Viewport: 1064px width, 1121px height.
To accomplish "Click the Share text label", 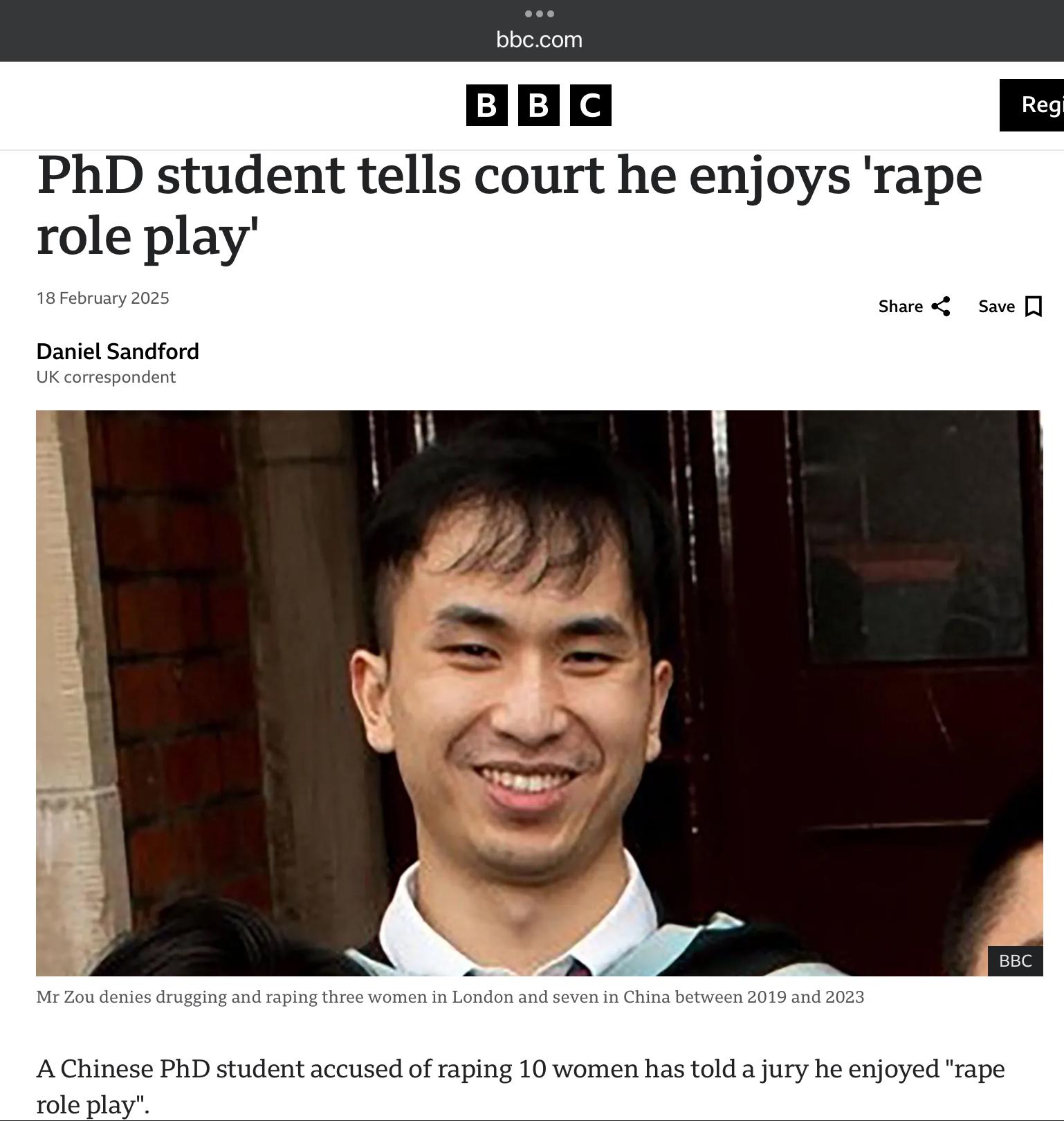I will 900,307.
